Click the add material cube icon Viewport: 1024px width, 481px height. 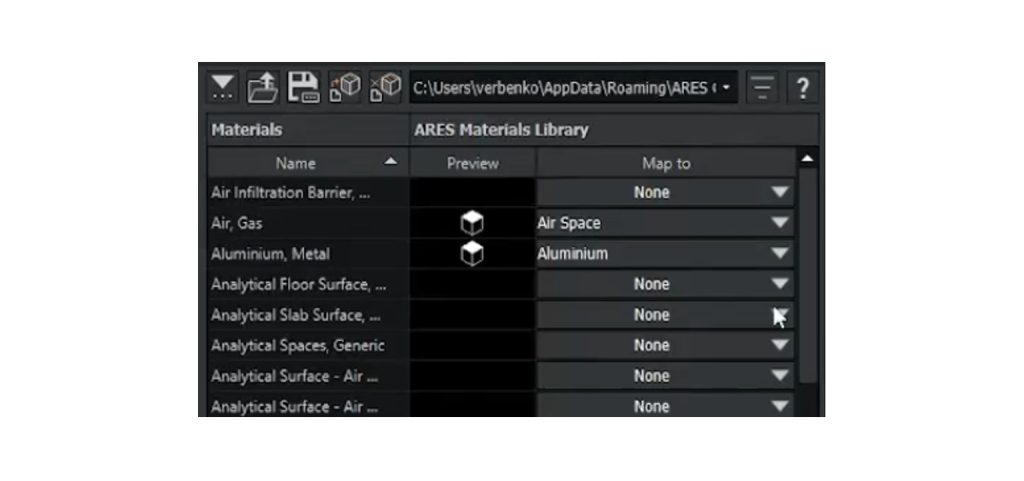pyautogui.click(x=344, y=88)
